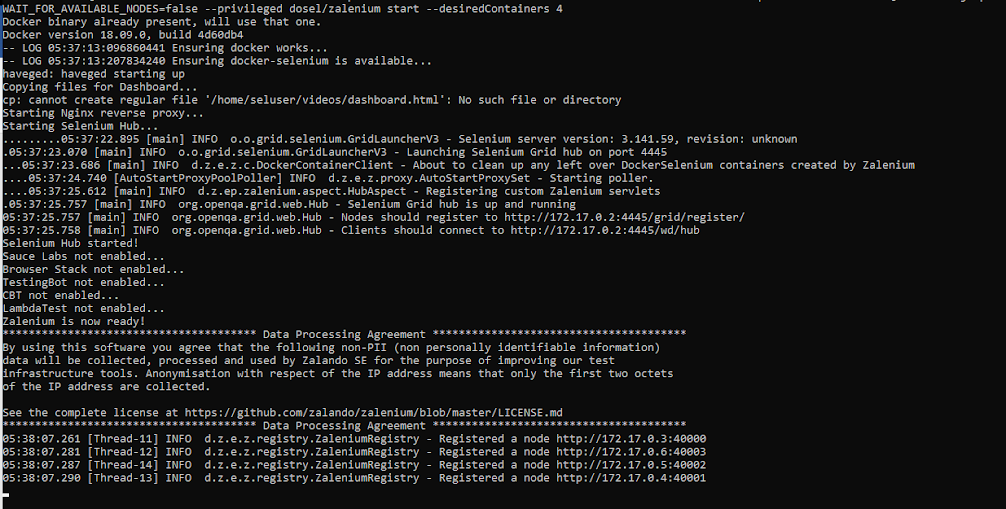This screenshot has width=1006, height=509.
Task: Open registered node URL 172.17.0.3:40000
Action: [x=631, y=438]
